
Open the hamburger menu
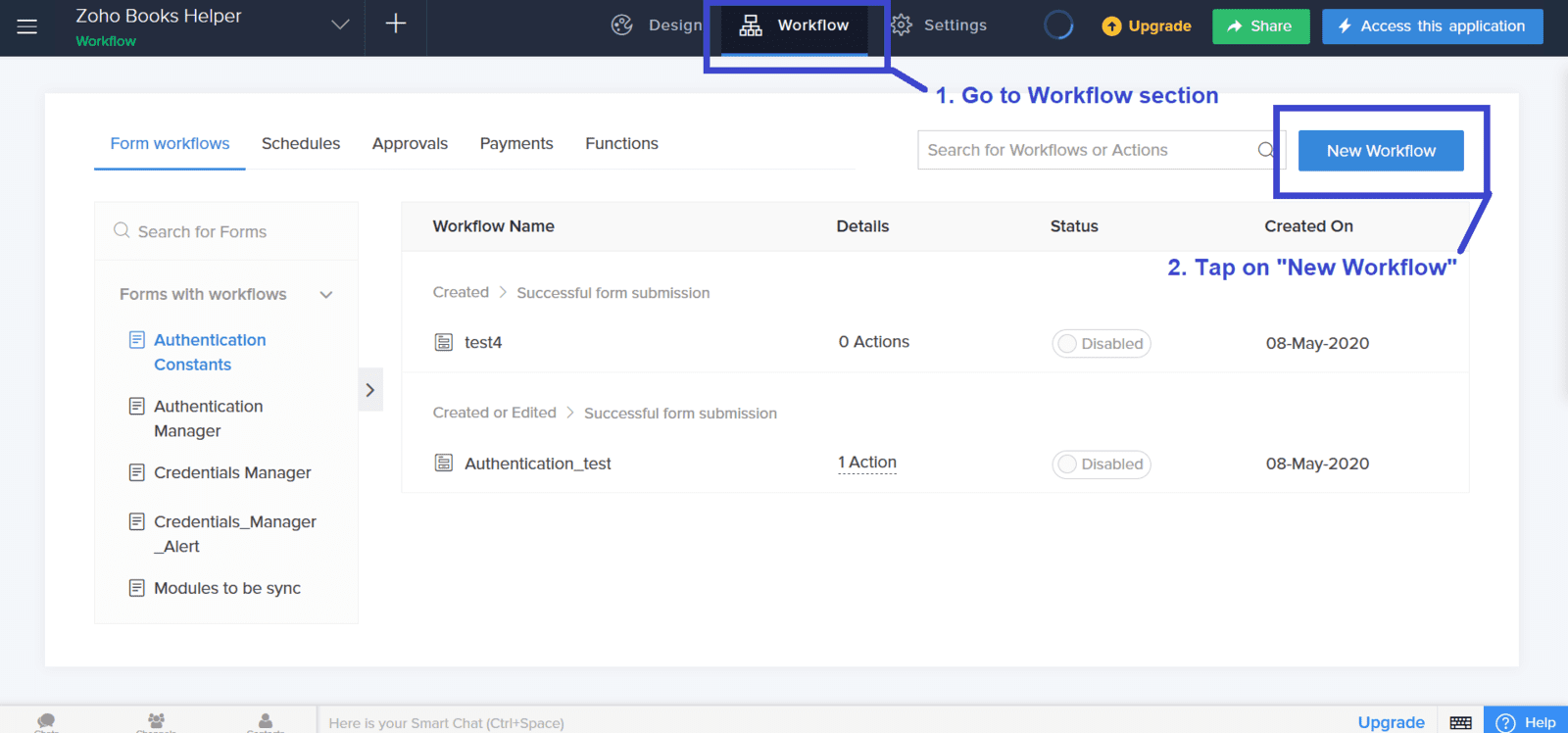[x=27, y=26]
